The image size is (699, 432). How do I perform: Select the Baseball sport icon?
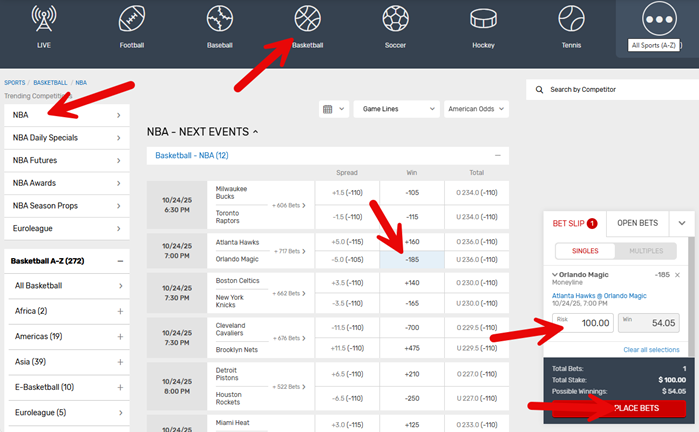pos(220,19)
